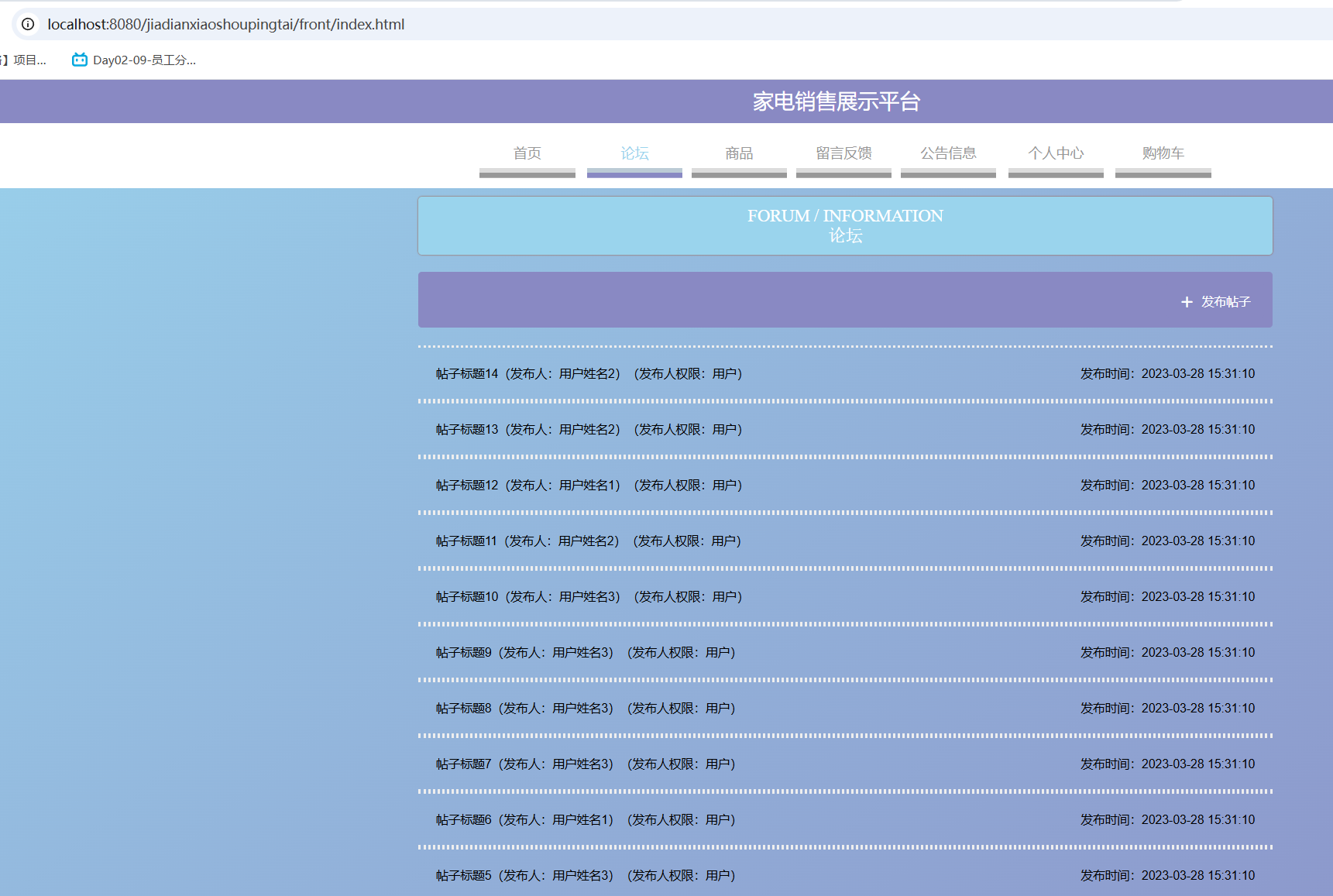Go to the 首页 navigation tab
The height and width of the screenshot is (896, 1333).
click(x=527, y=153)
